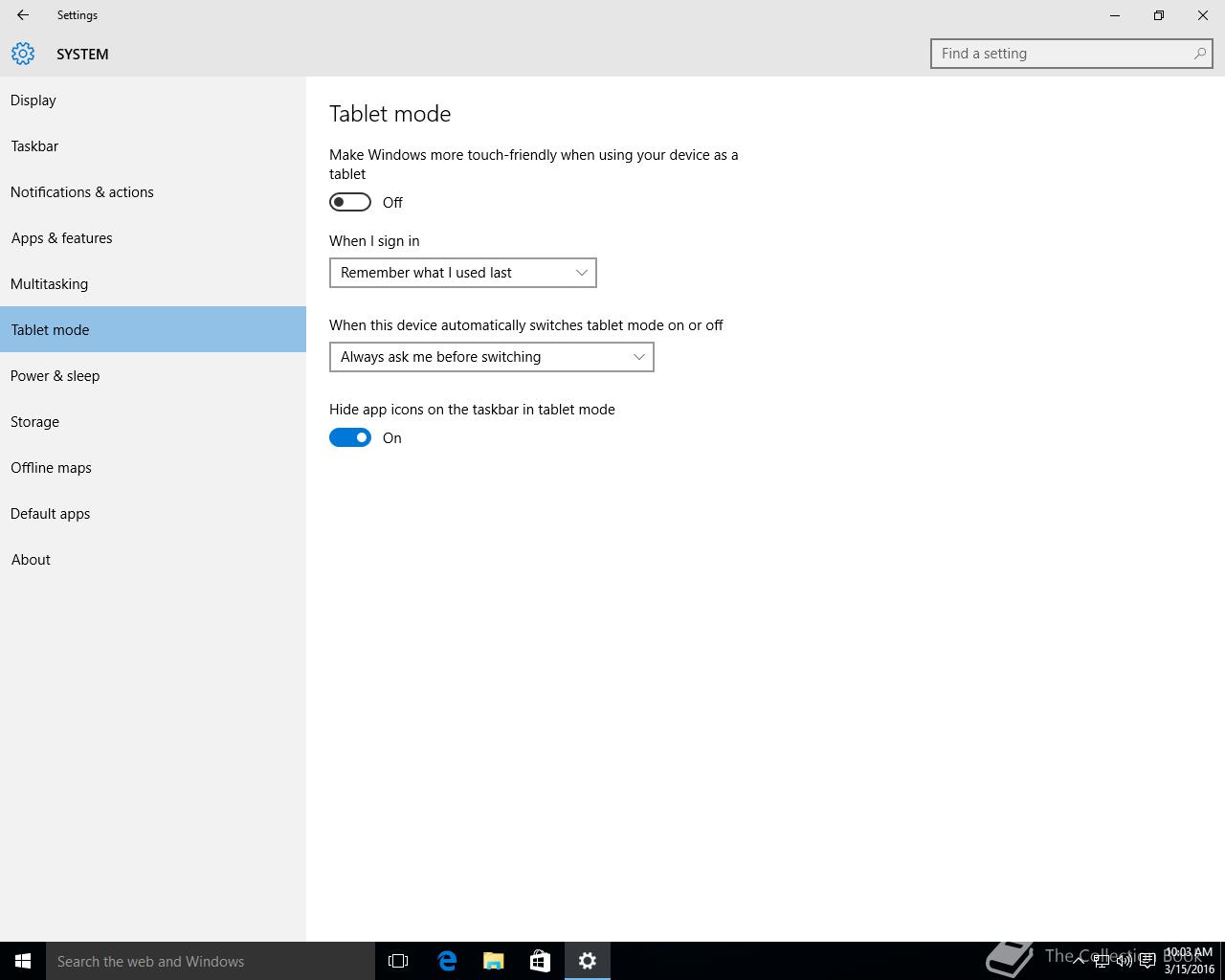
Task: Click the Search the web and Windows box
Action: coord(211,961)
